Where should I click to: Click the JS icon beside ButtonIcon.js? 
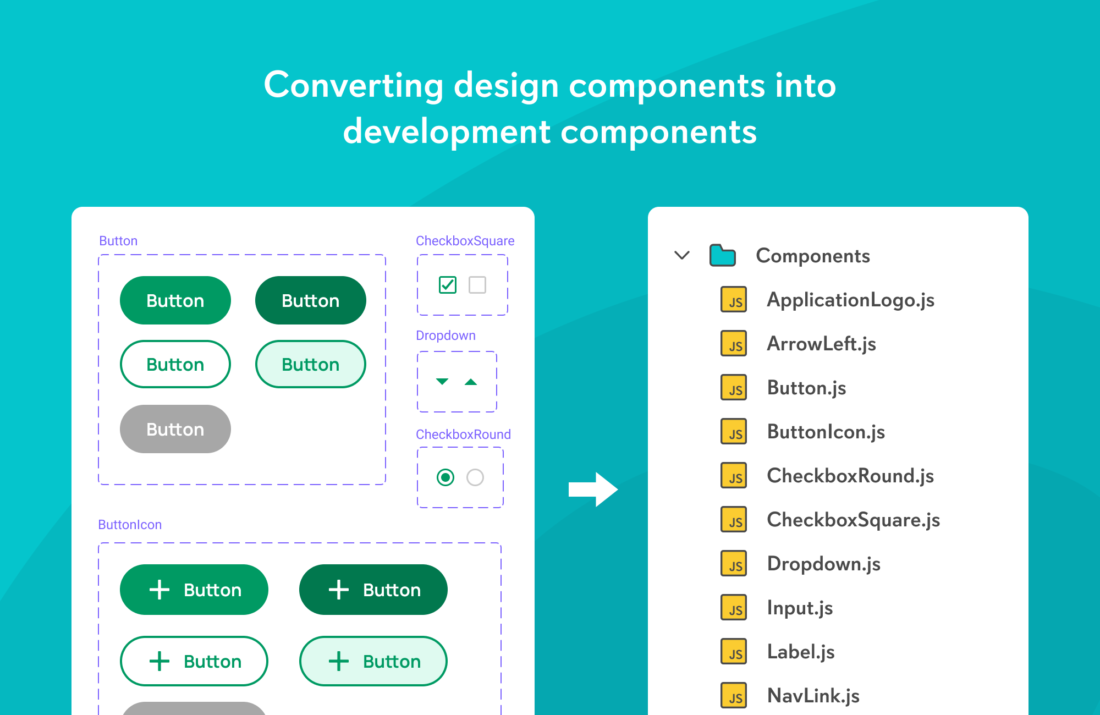(x=734, y=432)
